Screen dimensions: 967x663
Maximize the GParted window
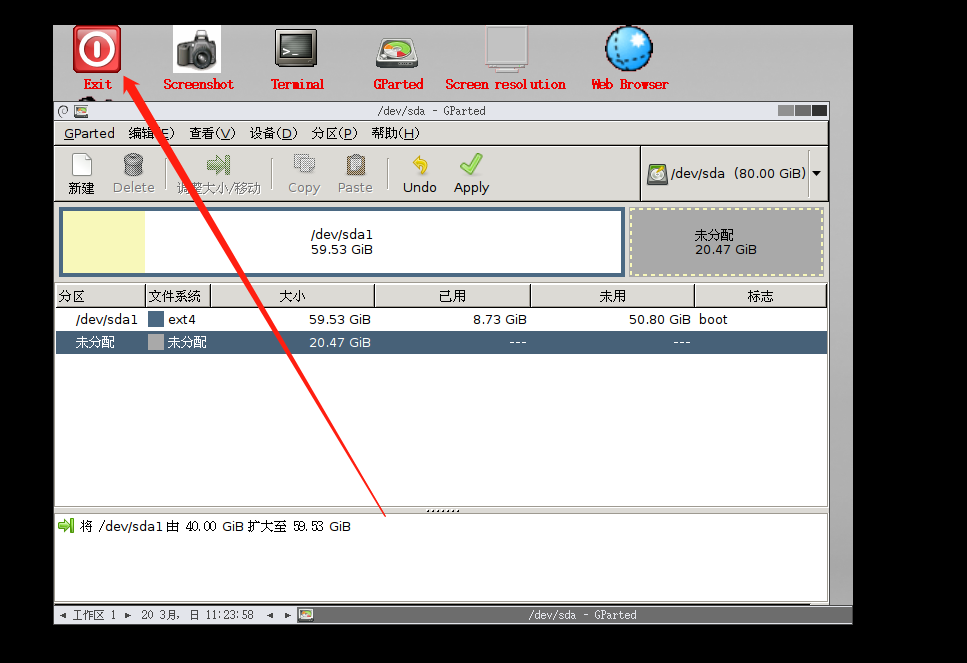coord(802,110)
